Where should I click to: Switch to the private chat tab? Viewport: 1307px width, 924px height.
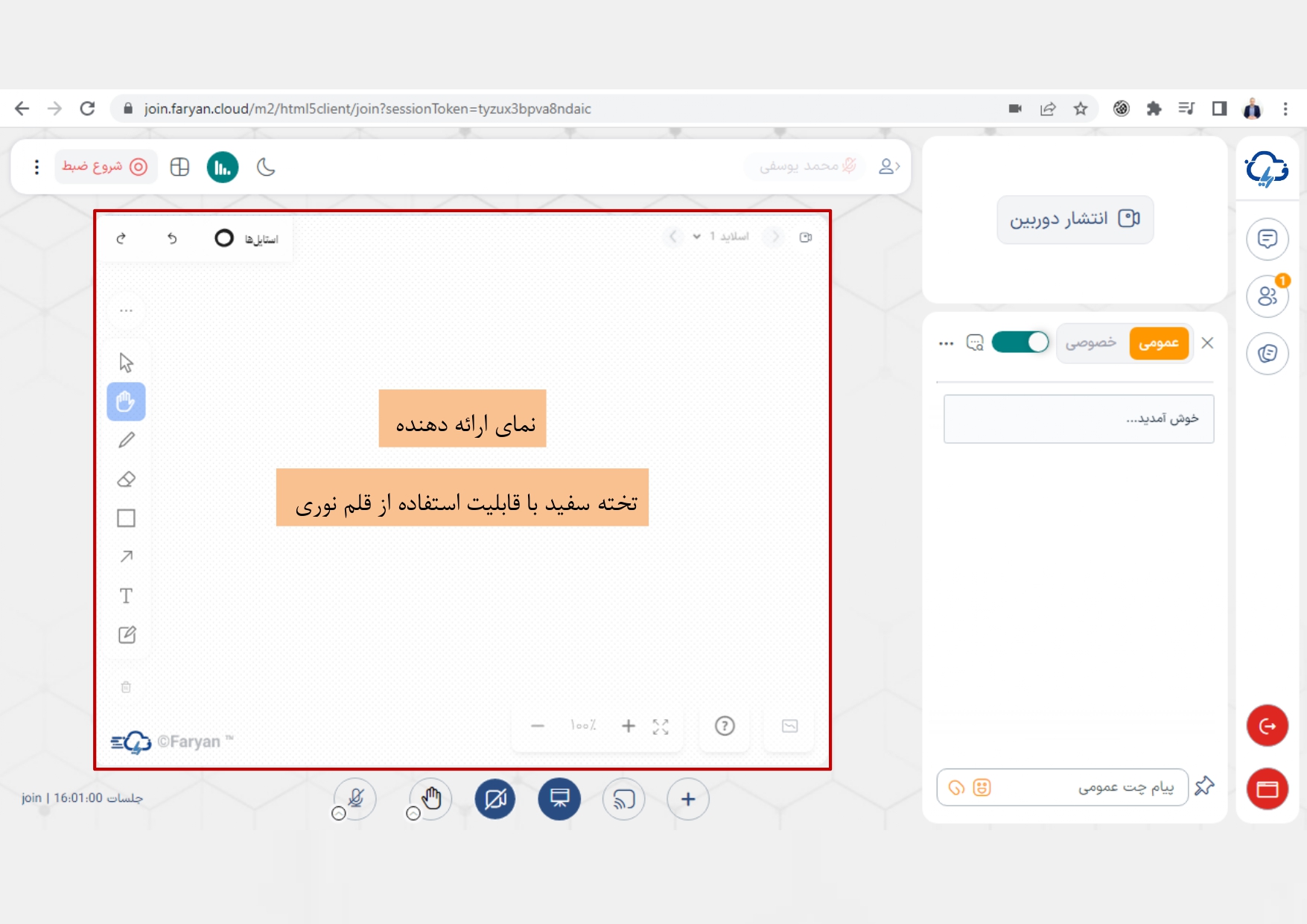coord(1090,342)
